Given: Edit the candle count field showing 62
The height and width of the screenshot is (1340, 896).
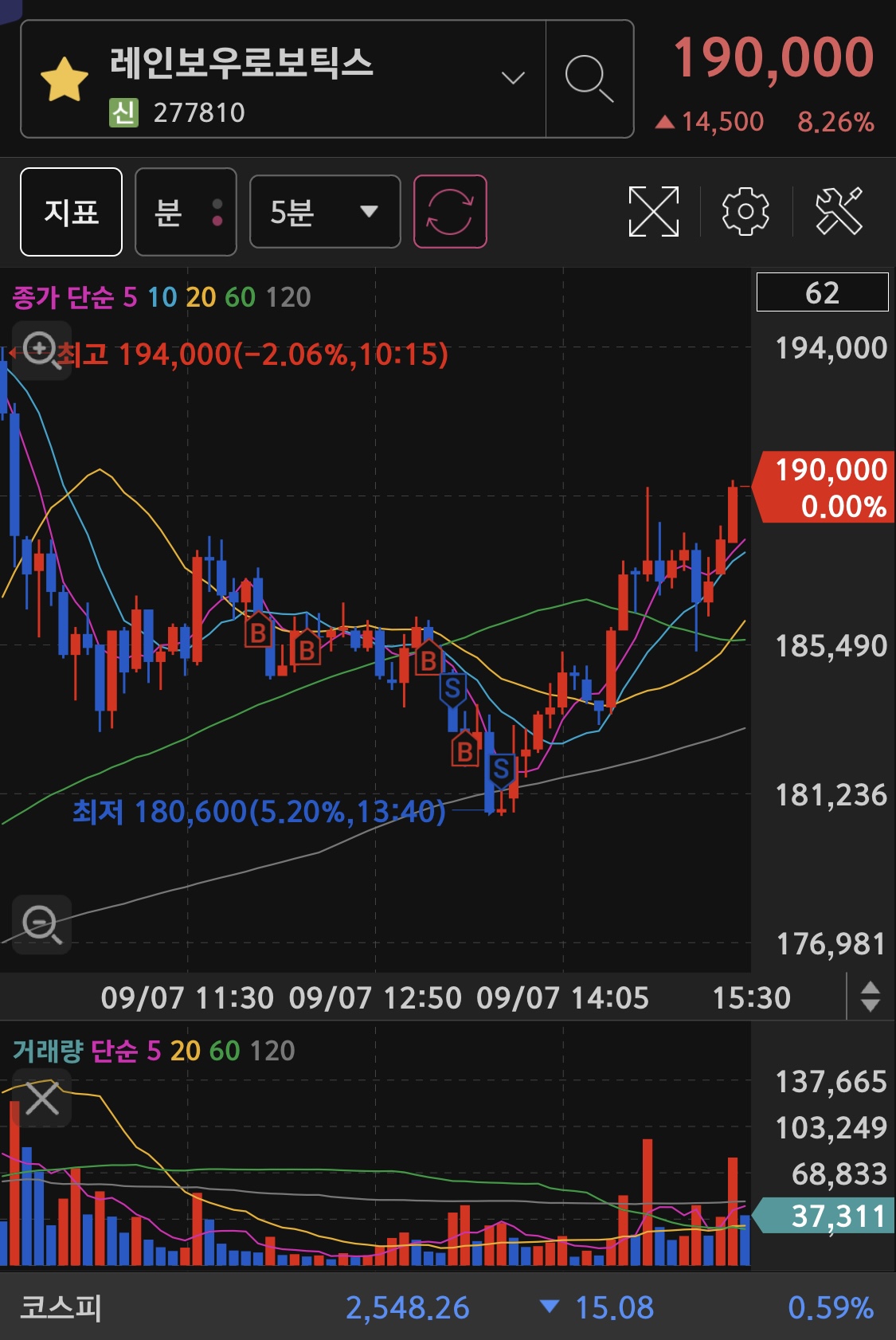Looking at the screenshot, I should pyautogui.click(x=822, y=292).
